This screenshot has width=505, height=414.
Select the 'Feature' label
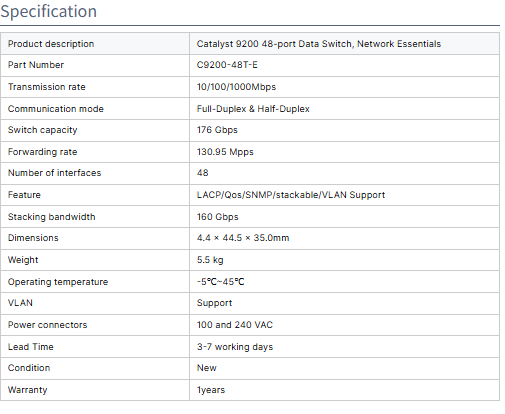pyautogui.click(x=24, y=195)
